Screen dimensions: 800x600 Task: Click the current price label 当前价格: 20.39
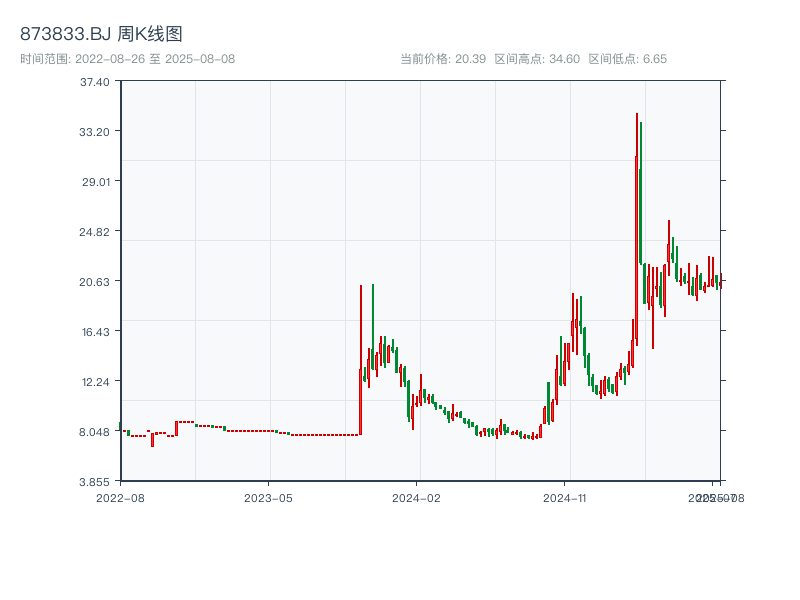(x=443, y=59)
